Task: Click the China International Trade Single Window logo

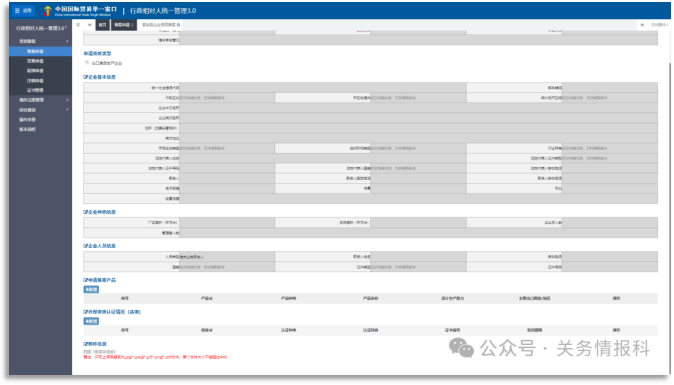Action: (80, 11)
